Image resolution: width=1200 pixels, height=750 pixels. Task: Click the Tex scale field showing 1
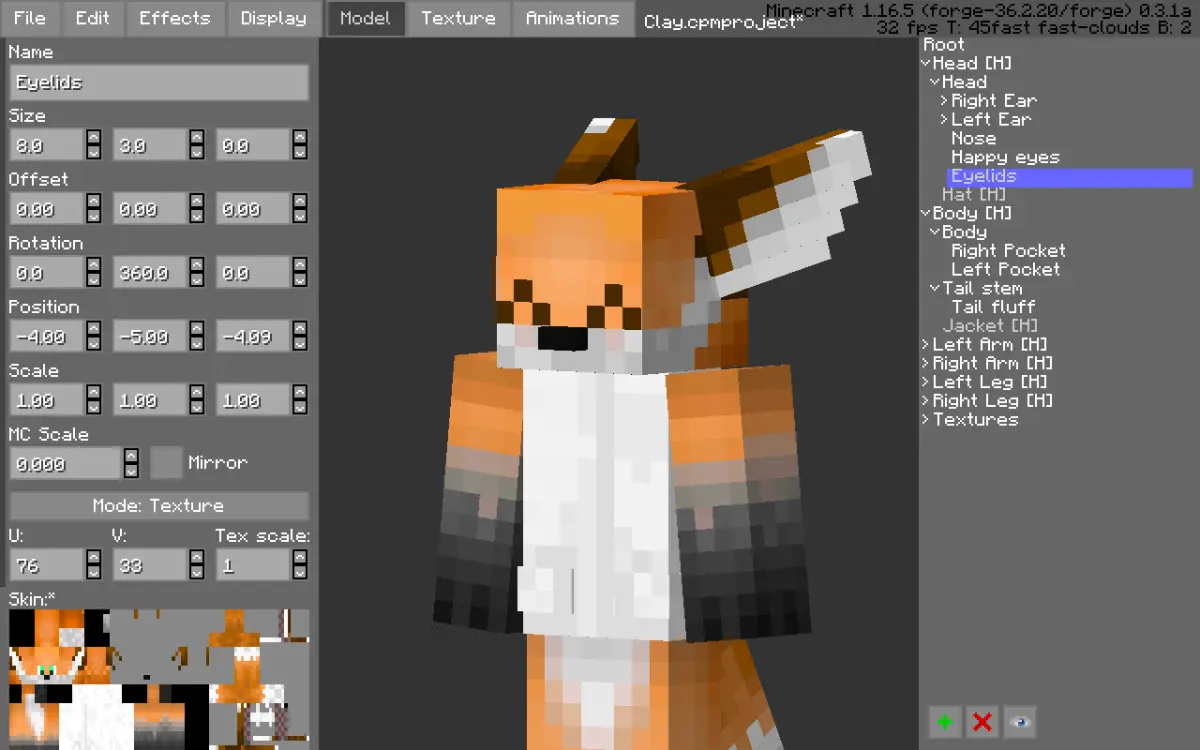[x=254, y=565]
